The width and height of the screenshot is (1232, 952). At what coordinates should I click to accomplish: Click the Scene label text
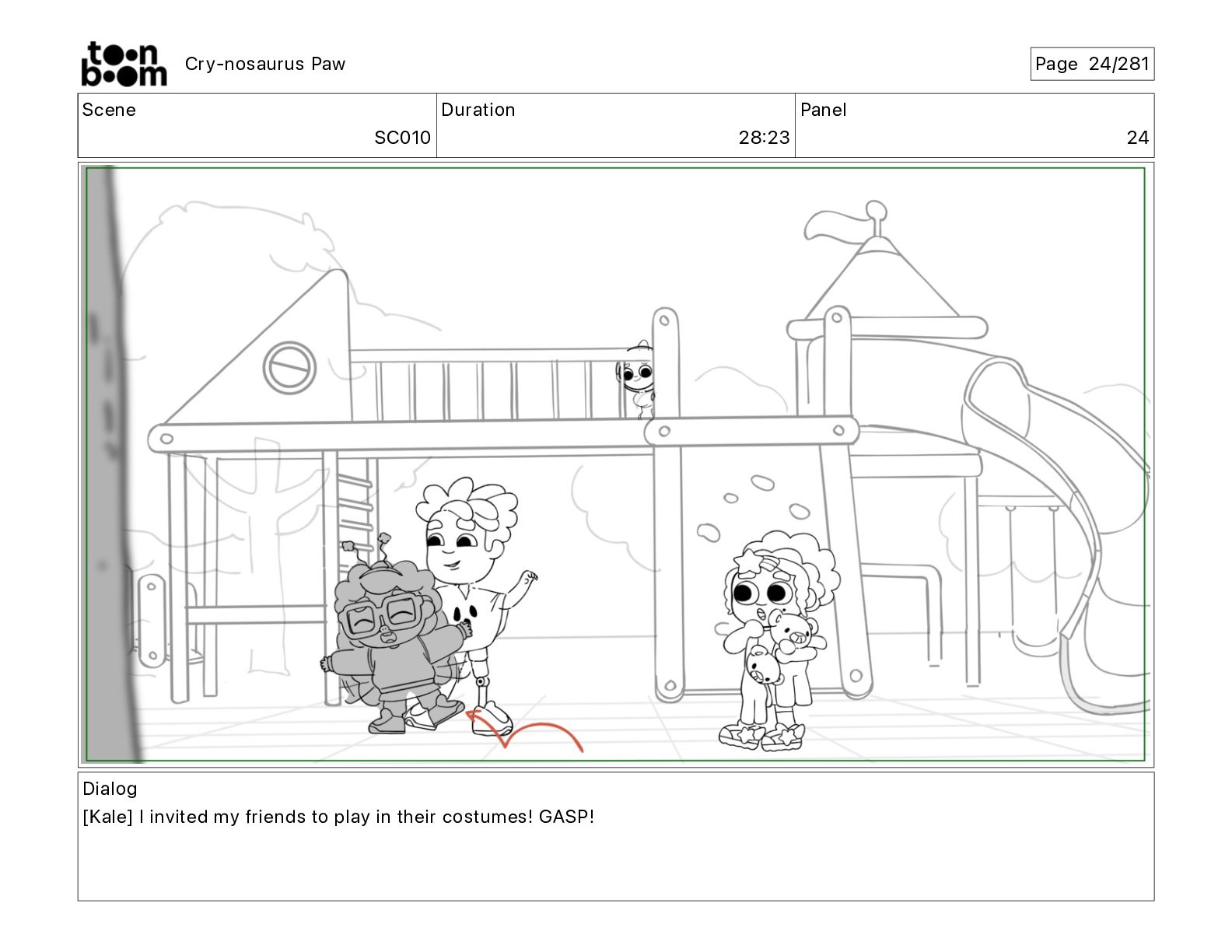pos(109,110)
